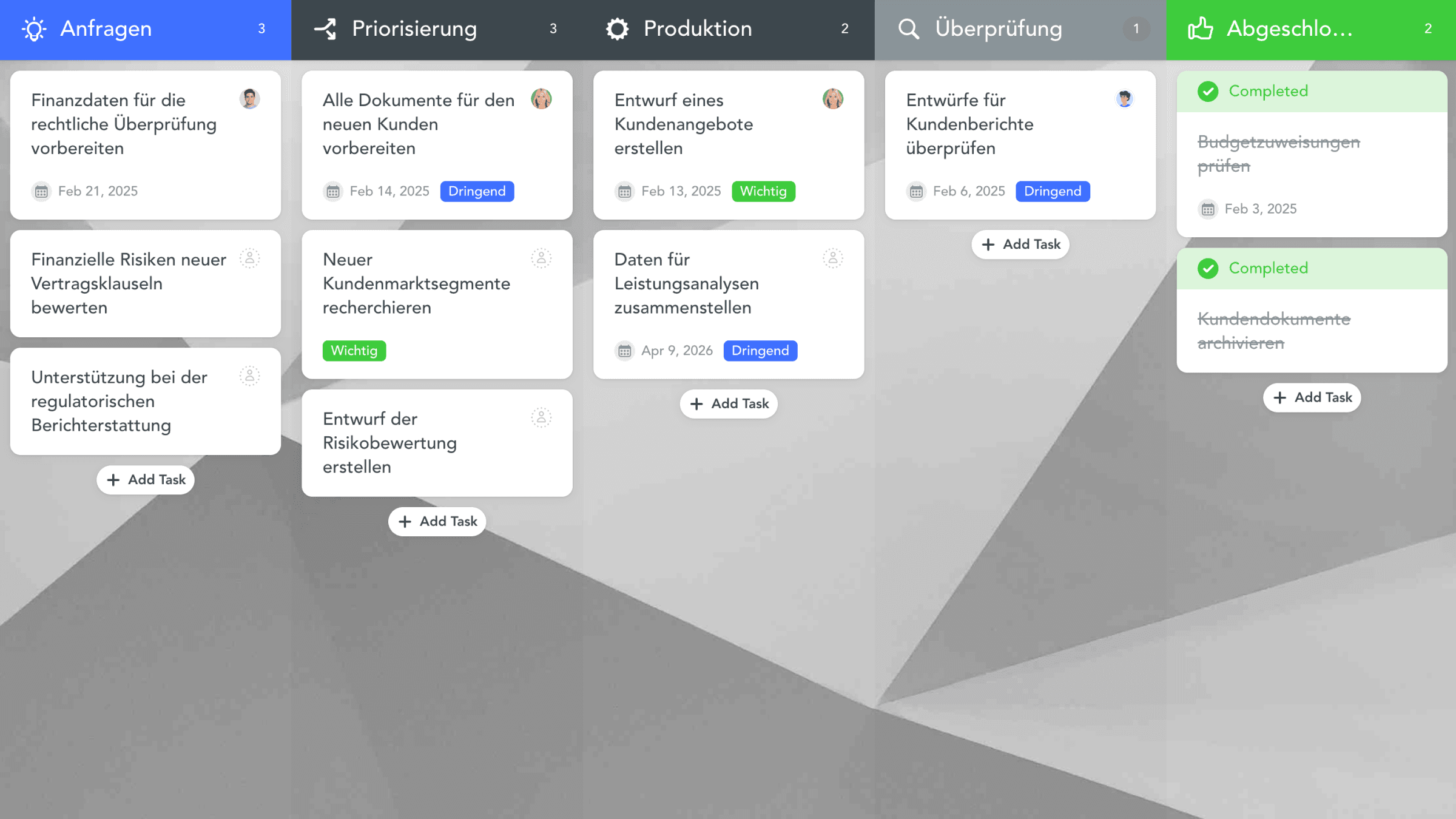Viewport: 1456px width, 819px height.
Task: Select the Produktion column header
Action: point(698,29)
